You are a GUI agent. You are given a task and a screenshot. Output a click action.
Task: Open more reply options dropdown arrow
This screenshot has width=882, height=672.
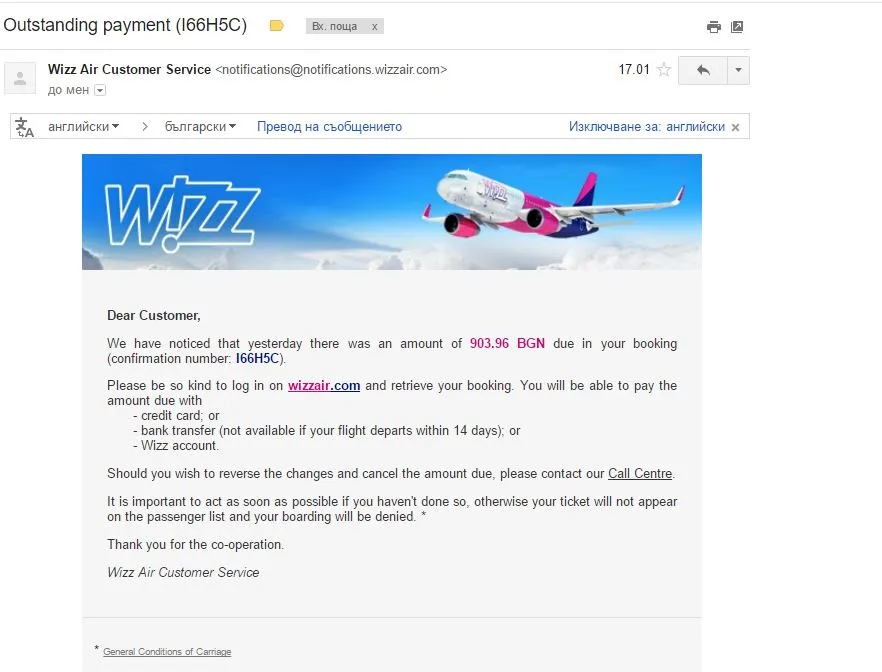[x=739, y=70]
